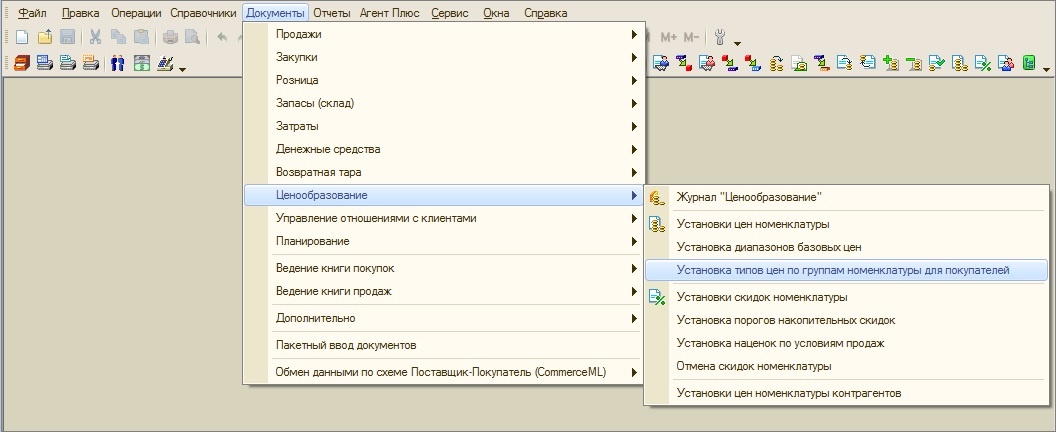Click the two blue people icon
This screenshot has height=432, width=1056.
point(117,63)
